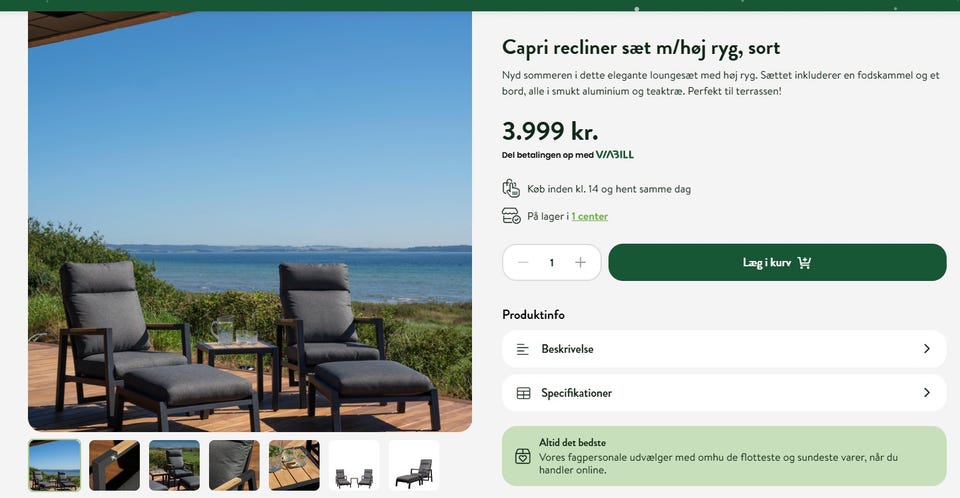Click the Specifikationer table icon
The width and height of the screenshot is (960, 498).
(523, 393)
